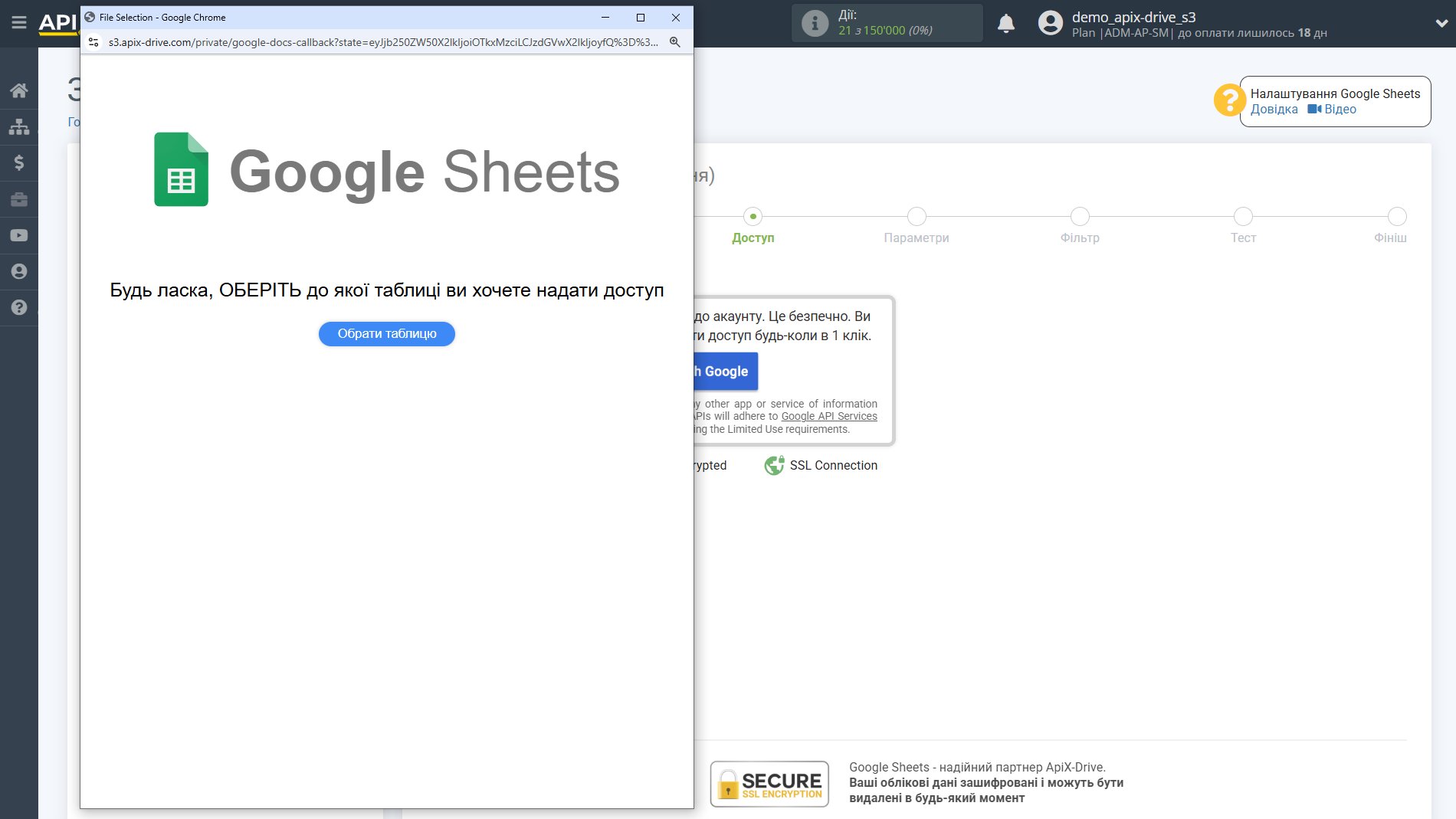Click the Secure SSL Encryption badge
Screen dimensions: 1456x819
tap(769, 784)
